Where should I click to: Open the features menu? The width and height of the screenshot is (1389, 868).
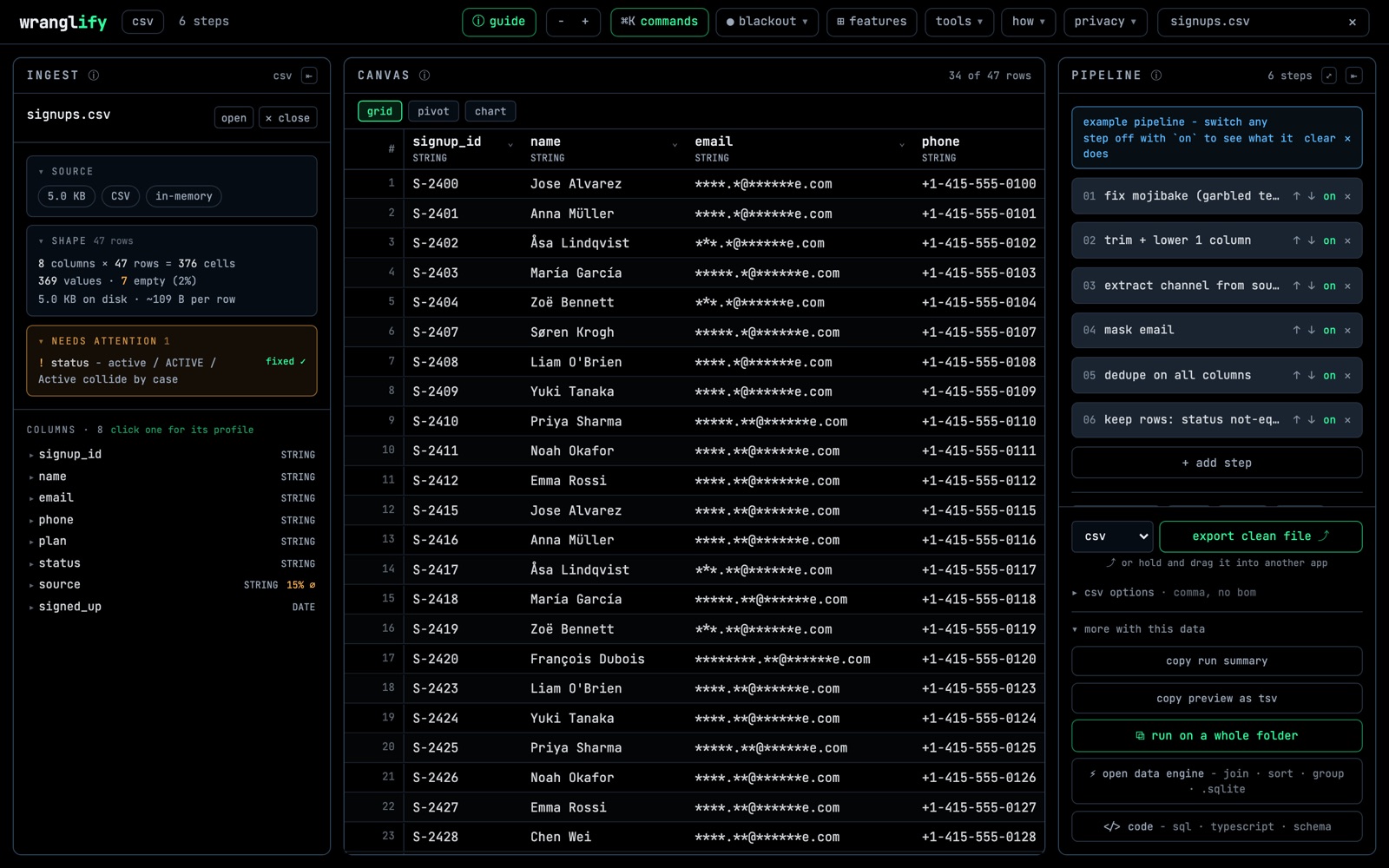tap(872, 22)
